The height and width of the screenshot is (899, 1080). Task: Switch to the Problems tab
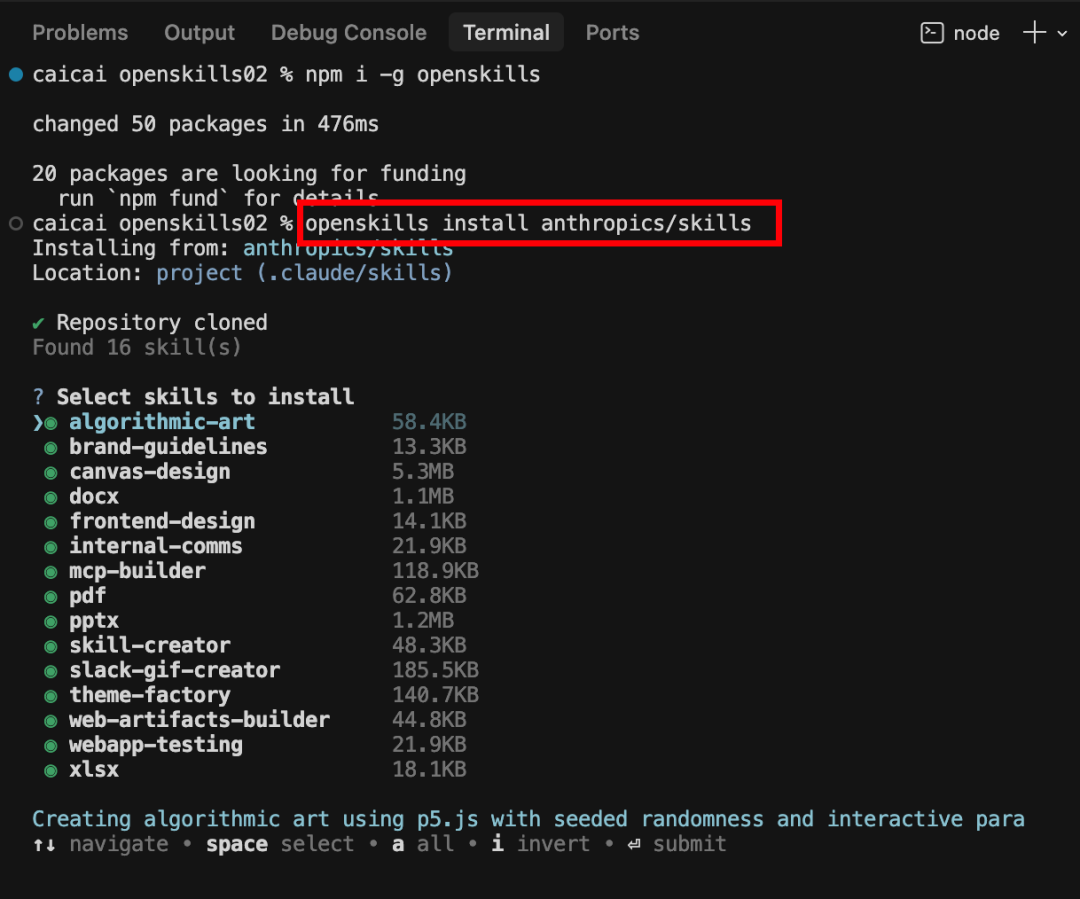[80, 32]
